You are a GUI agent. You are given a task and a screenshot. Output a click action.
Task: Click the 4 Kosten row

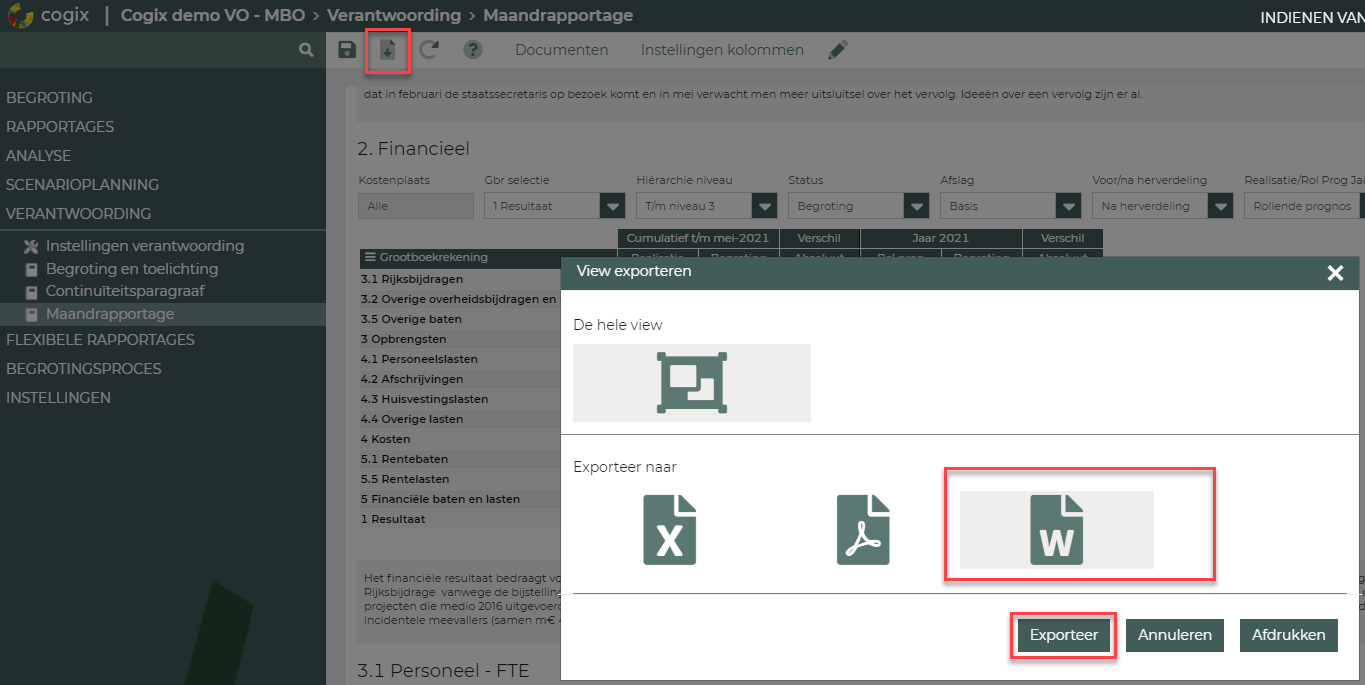[459, 439]
